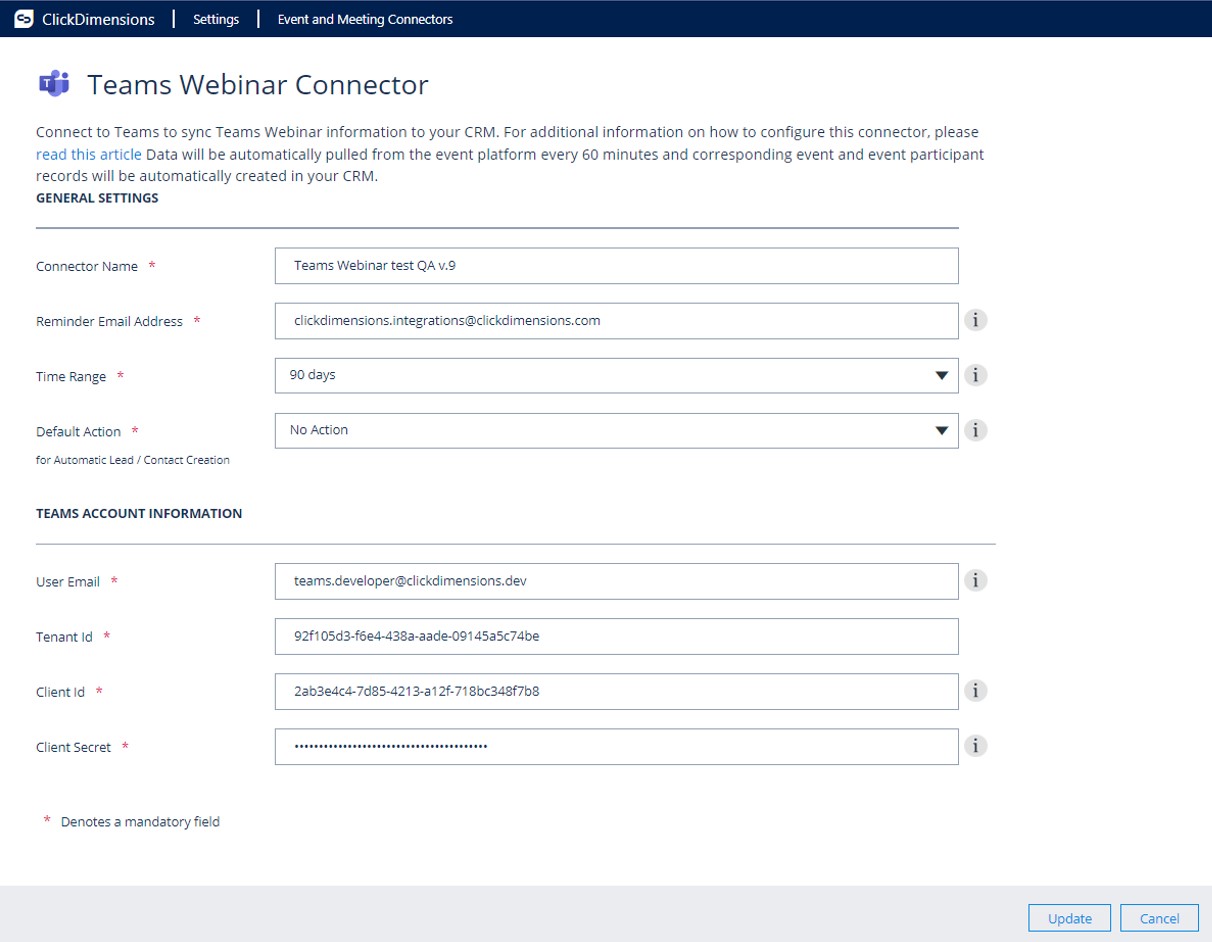The image size is (1212, 942).
Task: Click the 'Client Secret' label
Action: [x=73, y=747]
